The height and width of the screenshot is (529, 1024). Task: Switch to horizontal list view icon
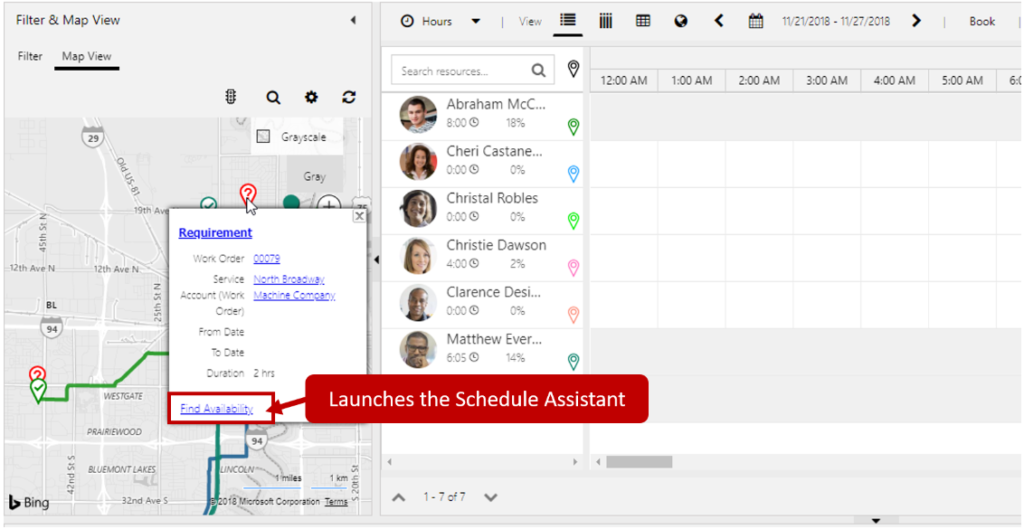568,21
